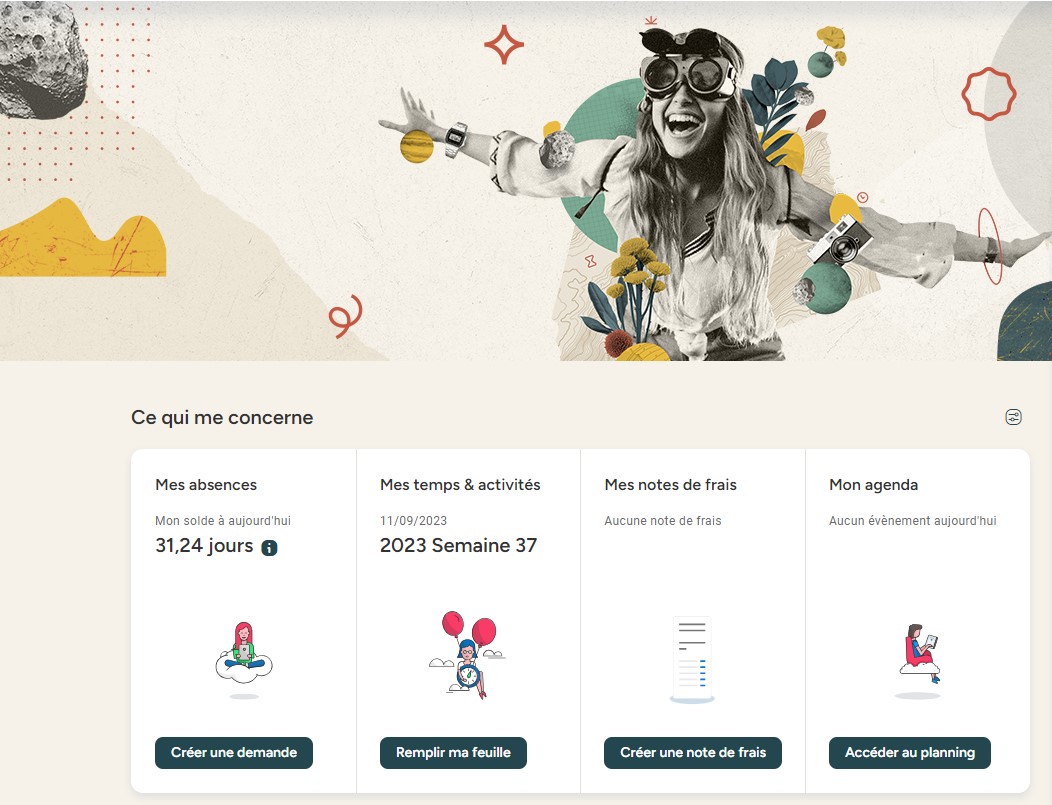
Task: Click the Remplir ma feuille button
Action: coord(453,753)
